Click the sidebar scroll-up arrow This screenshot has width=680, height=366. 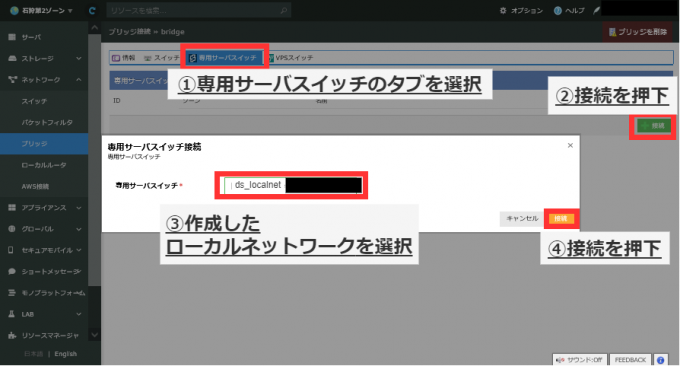pos(95,28)
